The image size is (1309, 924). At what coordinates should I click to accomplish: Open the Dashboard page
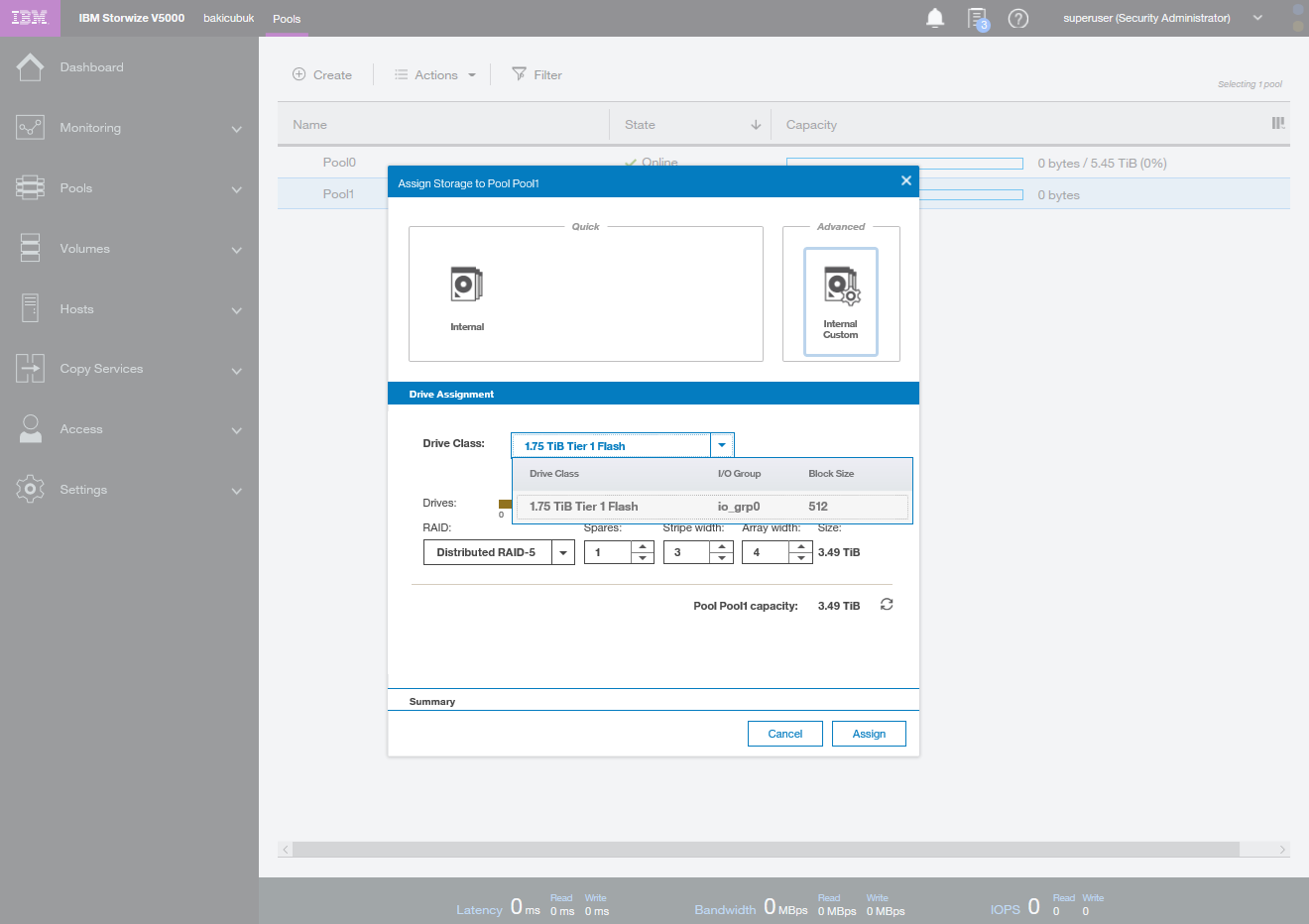click(x=91, y=67)
